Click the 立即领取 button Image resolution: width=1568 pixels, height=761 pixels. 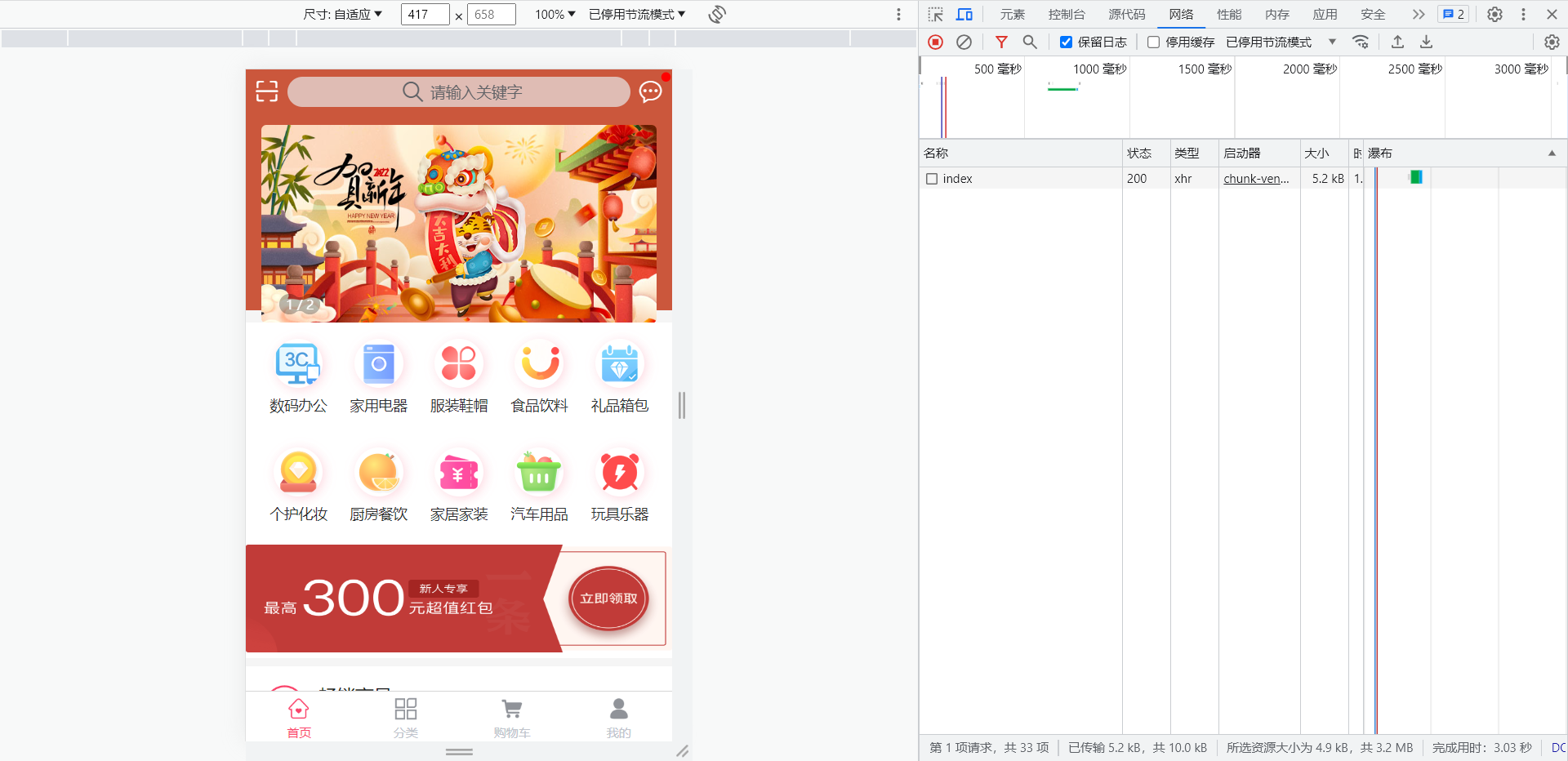608,599
